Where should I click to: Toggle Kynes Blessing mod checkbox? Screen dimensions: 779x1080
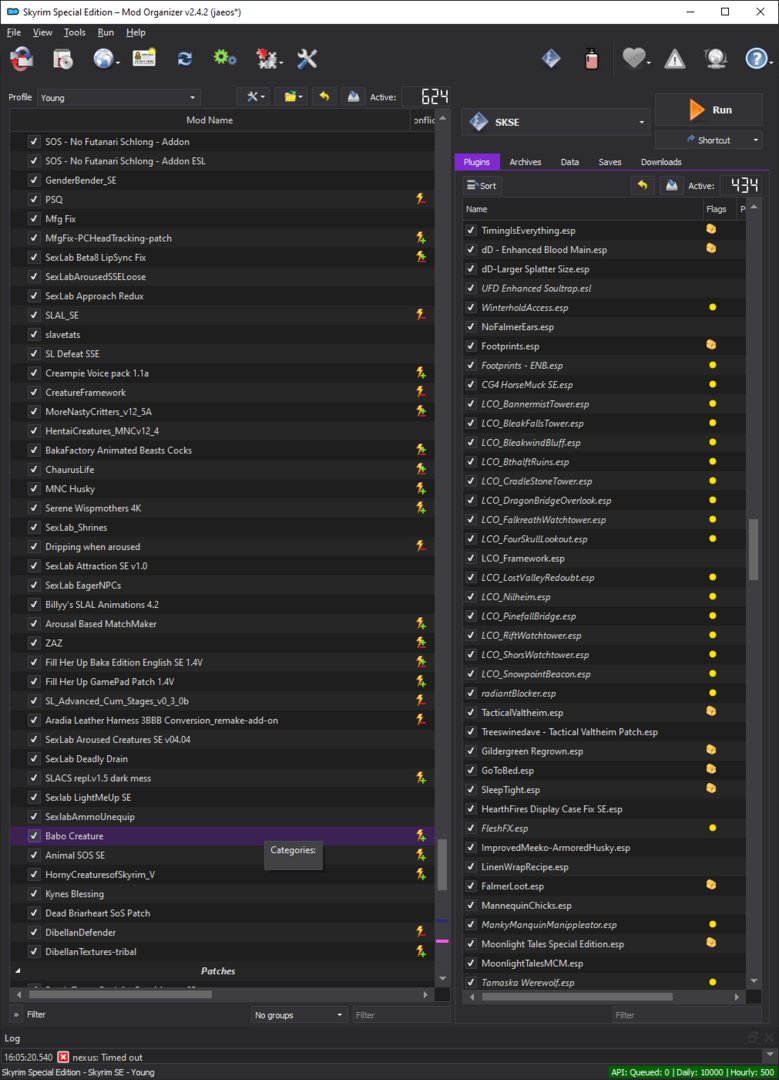click(34, 893)
